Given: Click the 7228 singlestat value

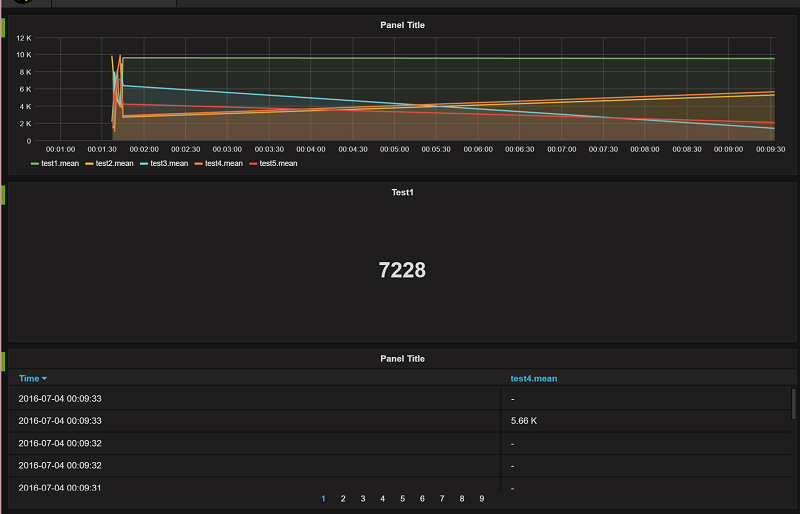Looking at the screenshot, I should (x=402, y=270).
